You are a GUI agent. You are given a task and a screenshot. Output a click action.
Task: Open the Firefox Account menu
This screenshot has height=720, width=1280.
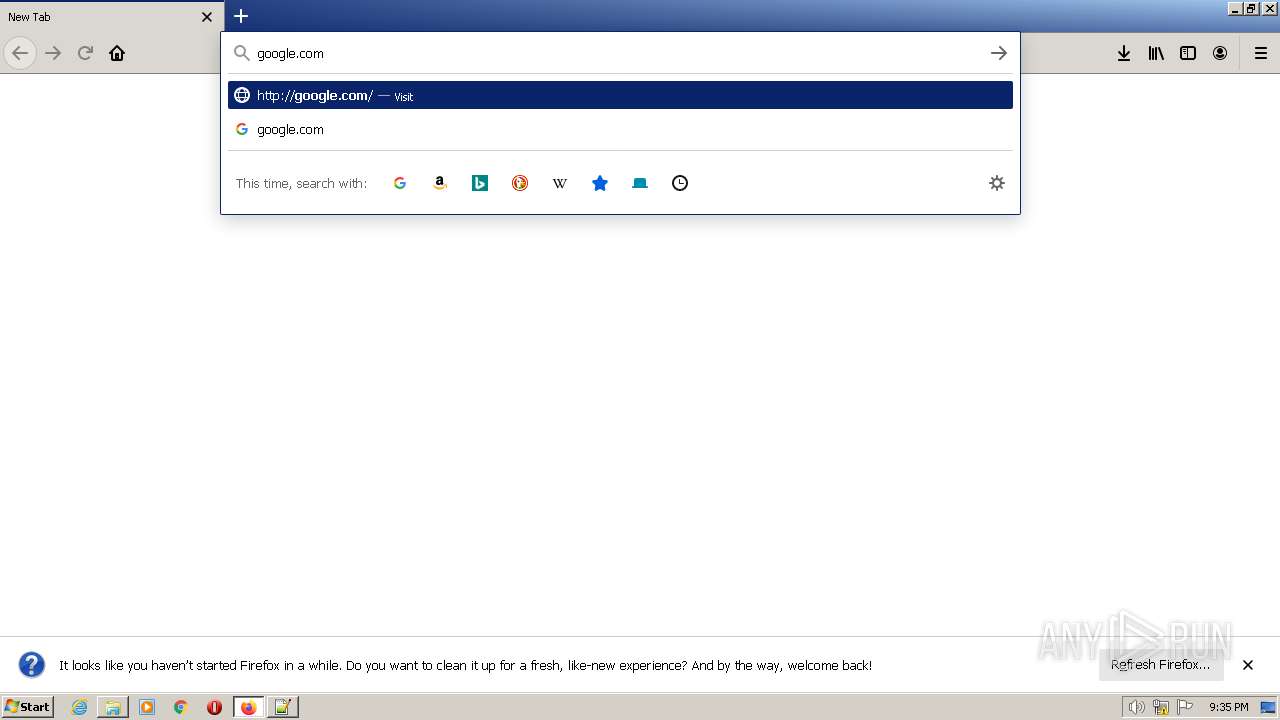click(1220, 53)
